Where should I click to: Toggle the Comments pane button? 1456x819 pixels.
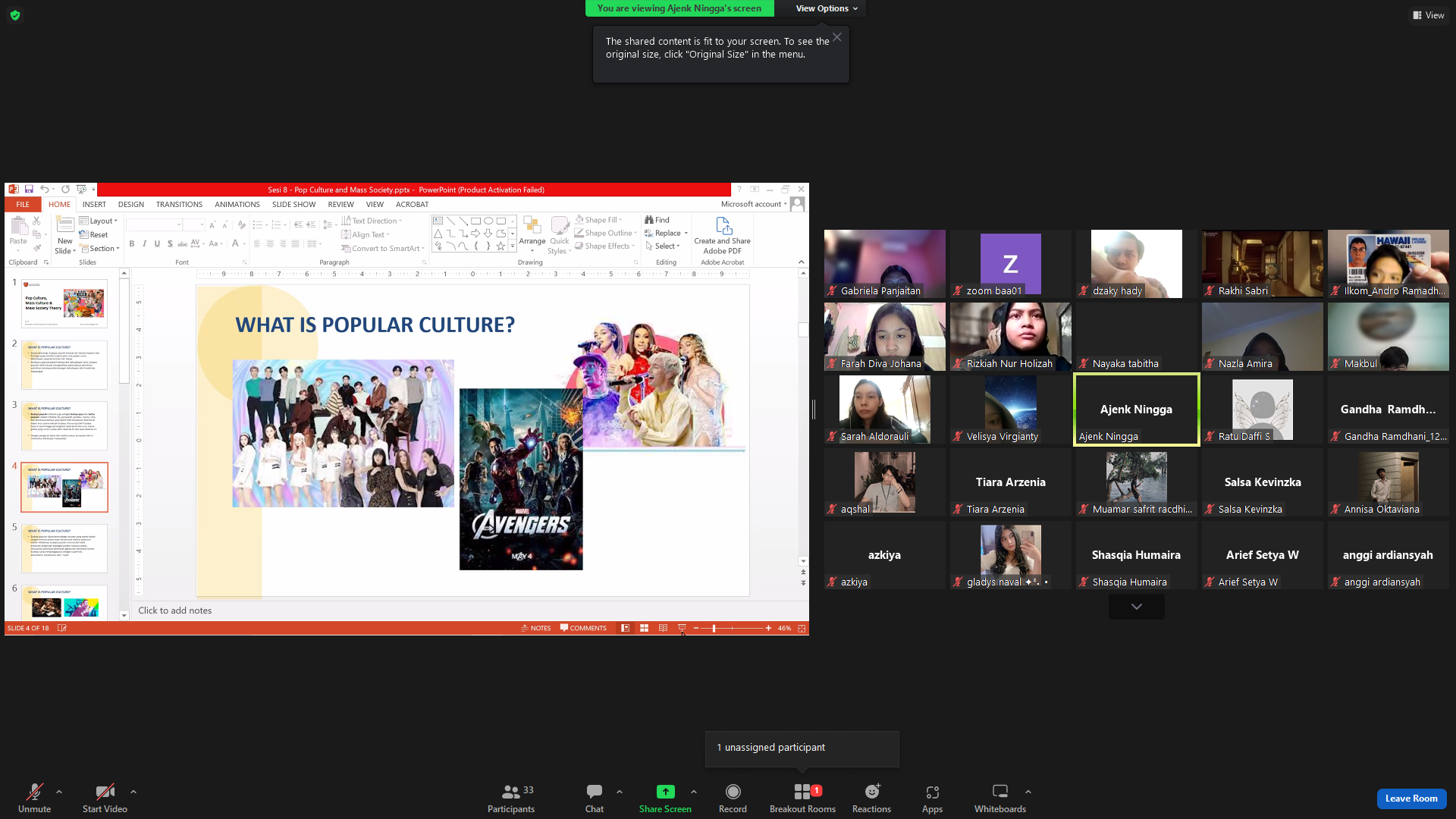coord(583,628)
